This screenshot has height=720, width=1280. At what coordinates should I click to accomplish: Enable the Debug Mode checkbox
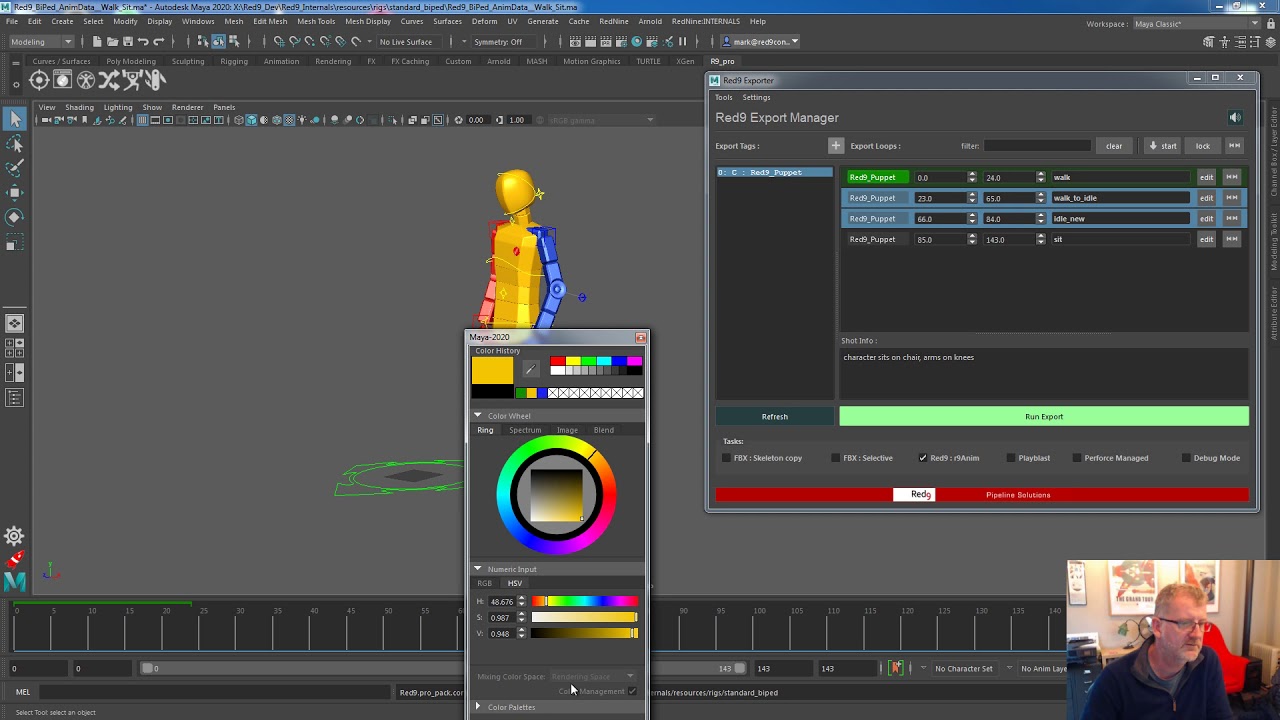tap(1186, 458)
